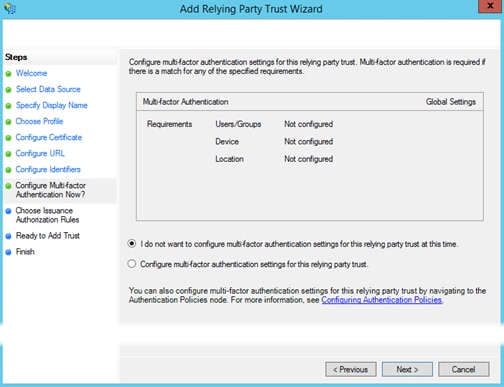Click the blue bullet beside Choose Issuance Authorization Rules
This screenshot has height=387, width=504.
pos(8,211)
